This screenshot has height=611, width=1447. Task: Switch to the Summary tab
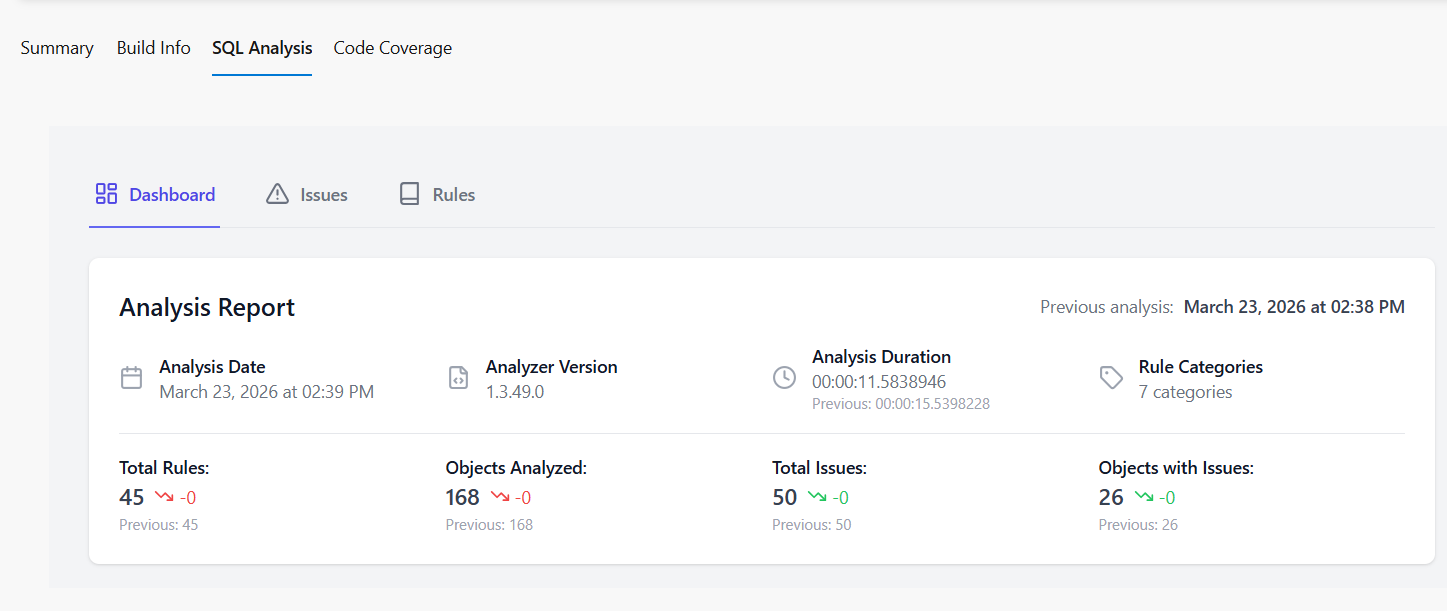[x=57, y=47]
